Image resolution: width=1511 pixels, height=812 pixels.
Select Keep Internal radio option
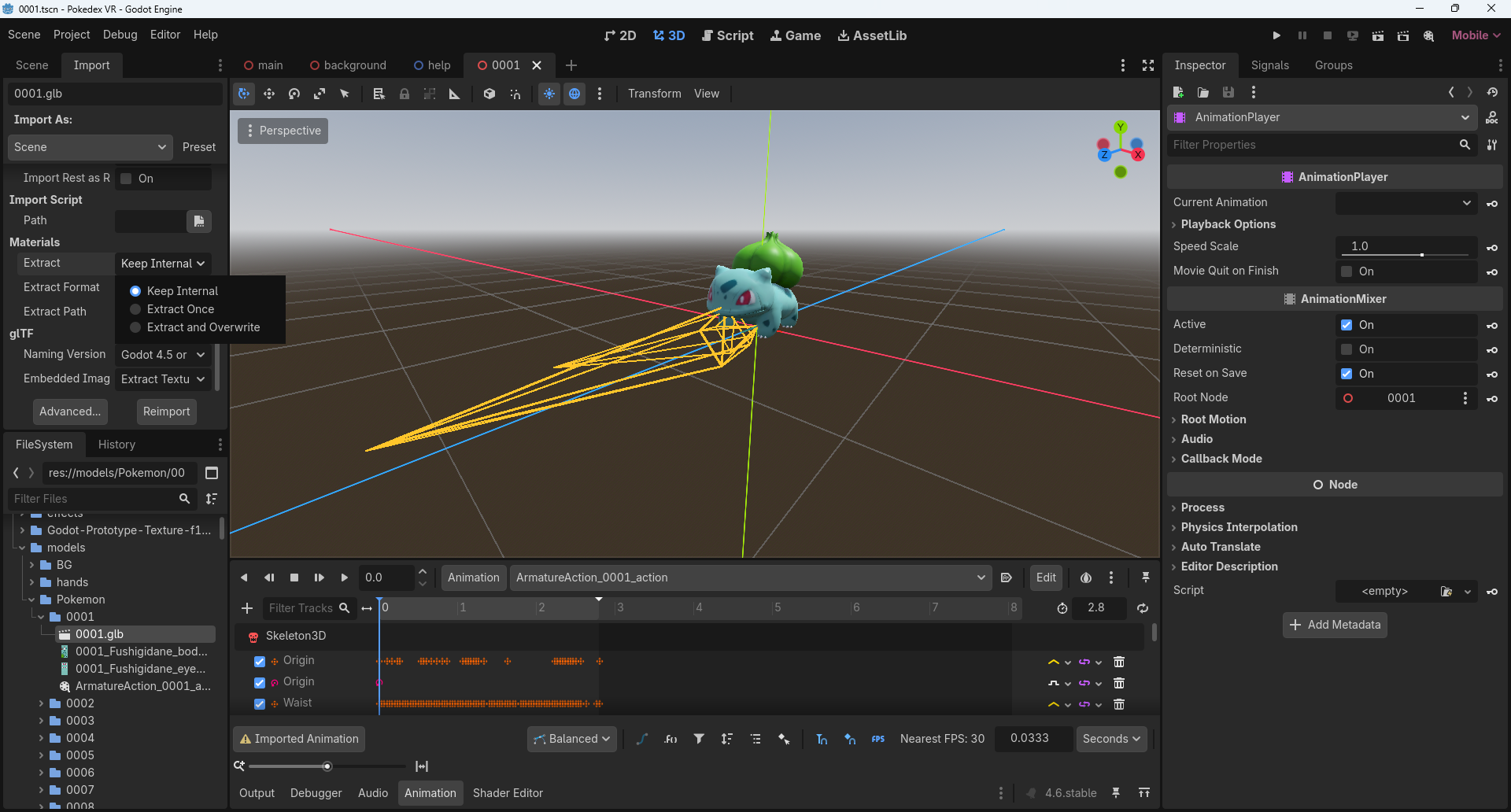point(174,291)
